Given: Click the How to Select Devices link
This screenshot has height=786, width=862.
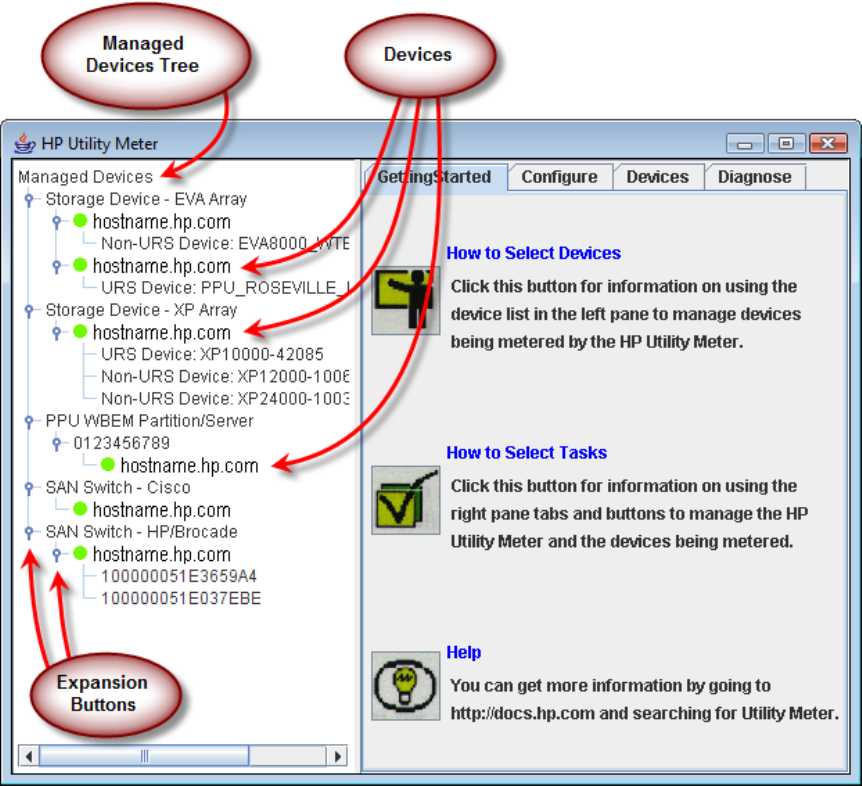Looking at the screenshot, I should tap(533, 253).
